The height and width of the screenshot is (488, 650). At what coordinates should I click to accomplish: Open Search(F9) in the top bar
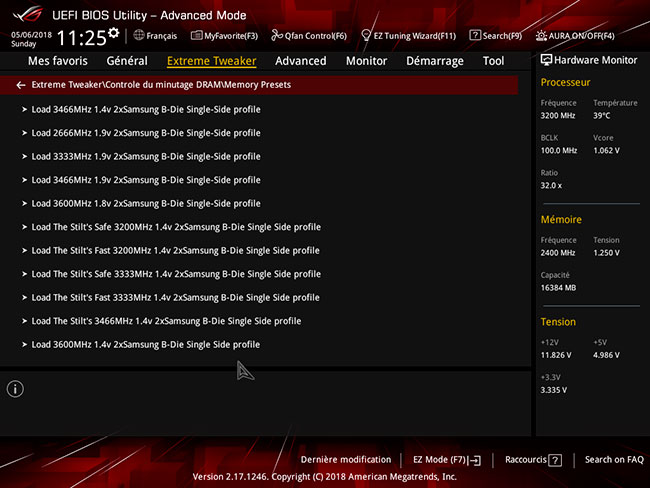pyautogui.click(x=495, y=36)
